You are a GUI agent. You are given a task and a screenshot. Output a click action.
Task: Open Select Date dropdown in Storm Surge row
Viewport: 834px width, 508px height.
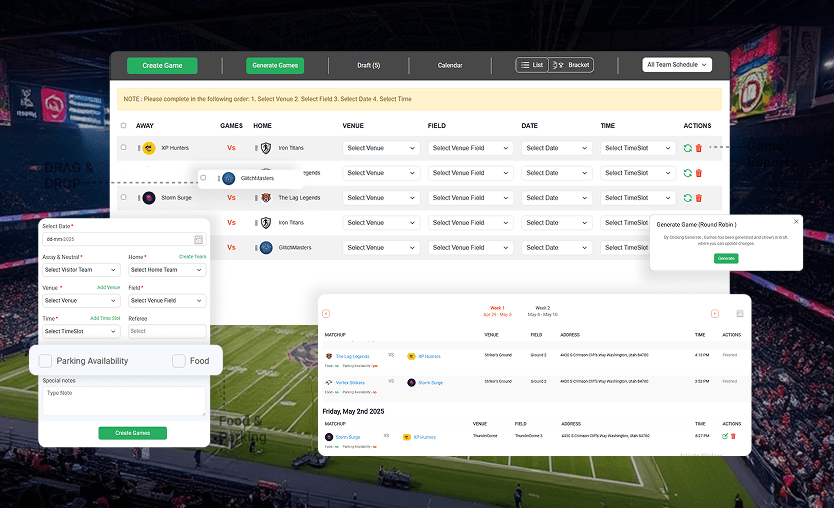coord(557,198)
